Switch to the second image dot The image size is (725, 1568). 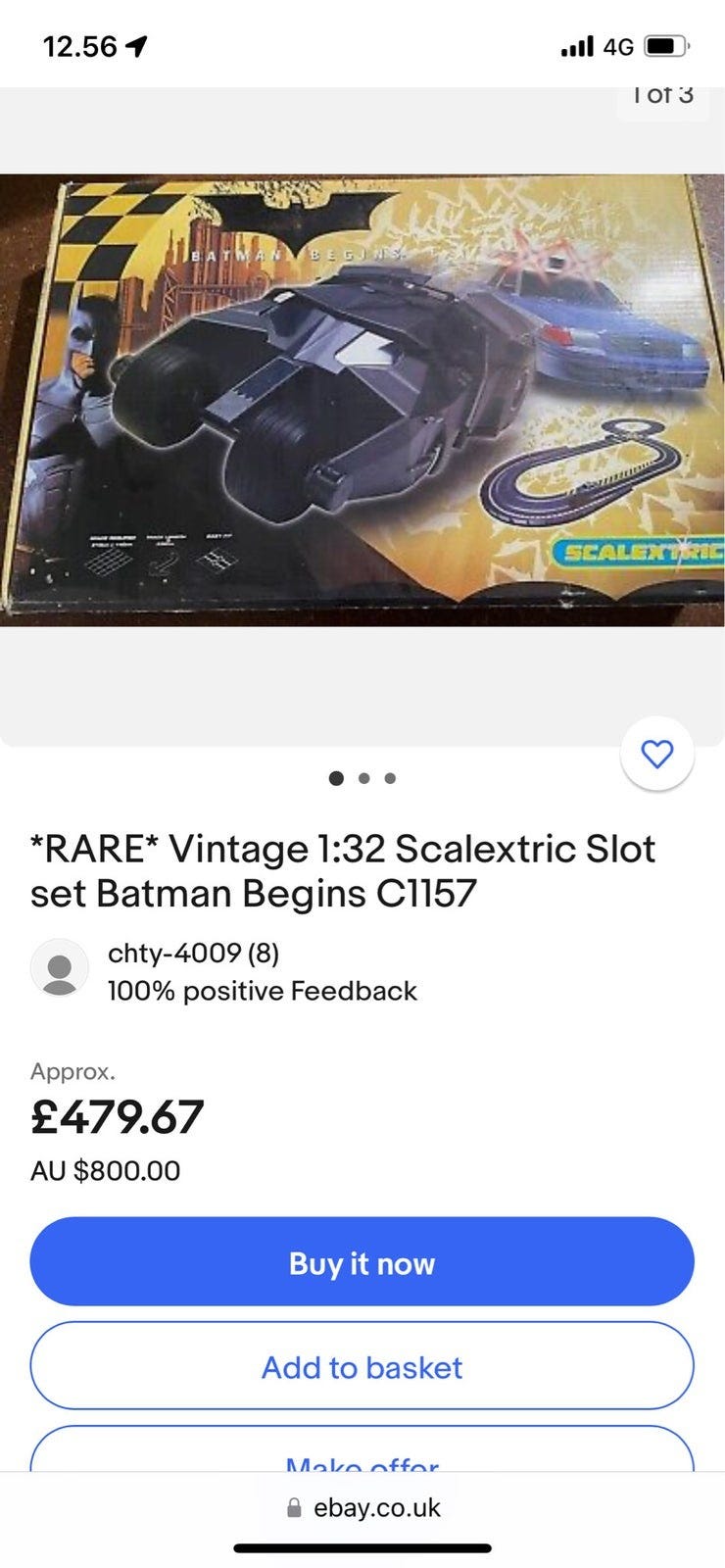pyautogui.click(x=363, y=778)
